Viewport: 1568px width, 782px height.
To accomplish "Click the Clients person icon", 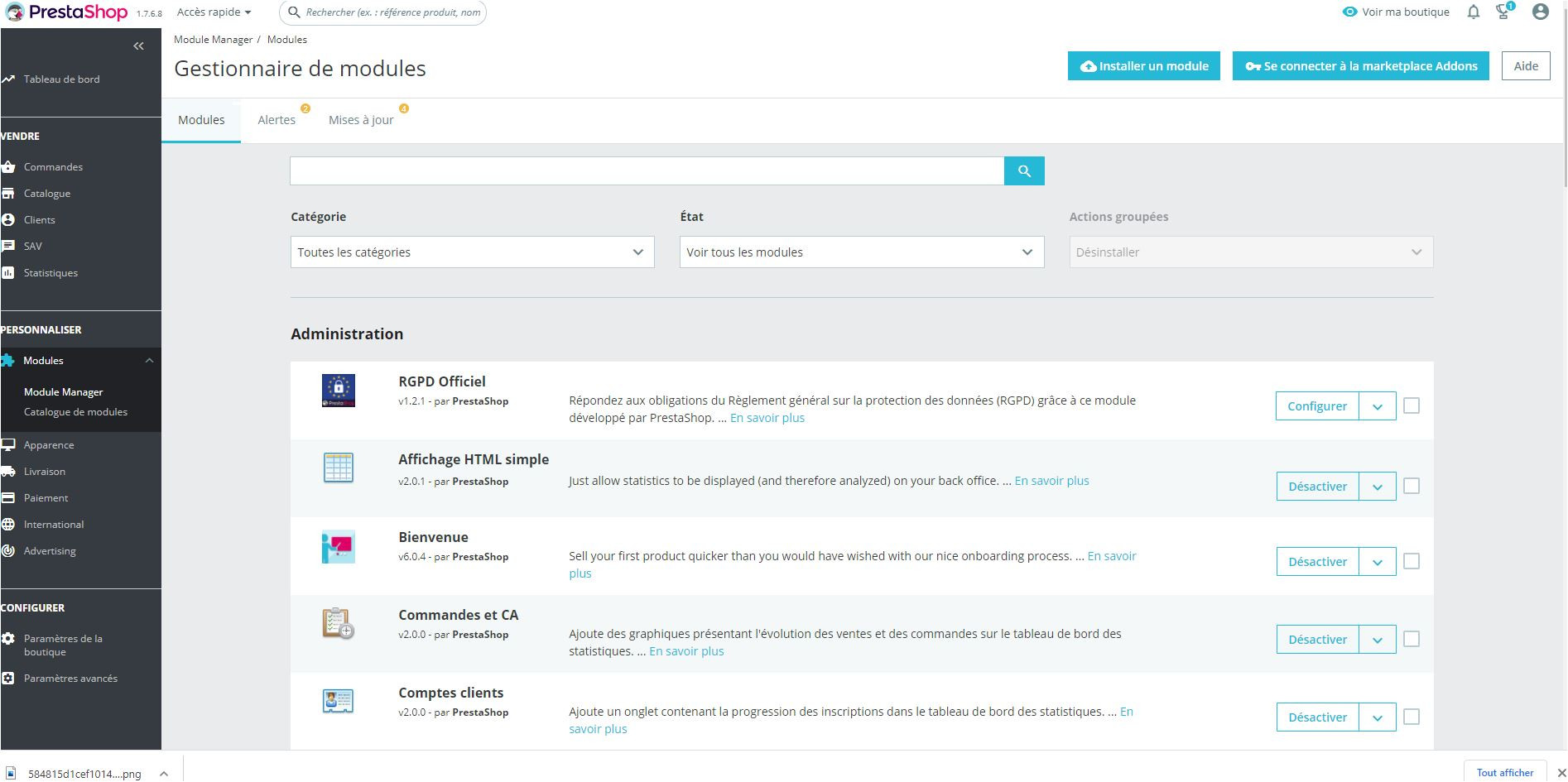I will point(8,220).
